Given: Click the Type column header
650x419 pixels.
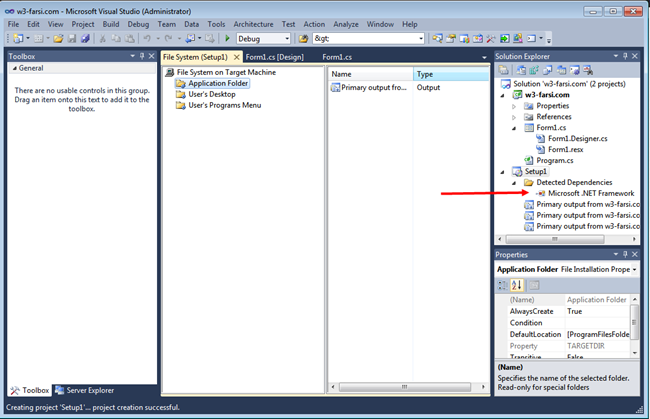Looking at the screenshot, I should pyautogui.click(x=451, y=74).
